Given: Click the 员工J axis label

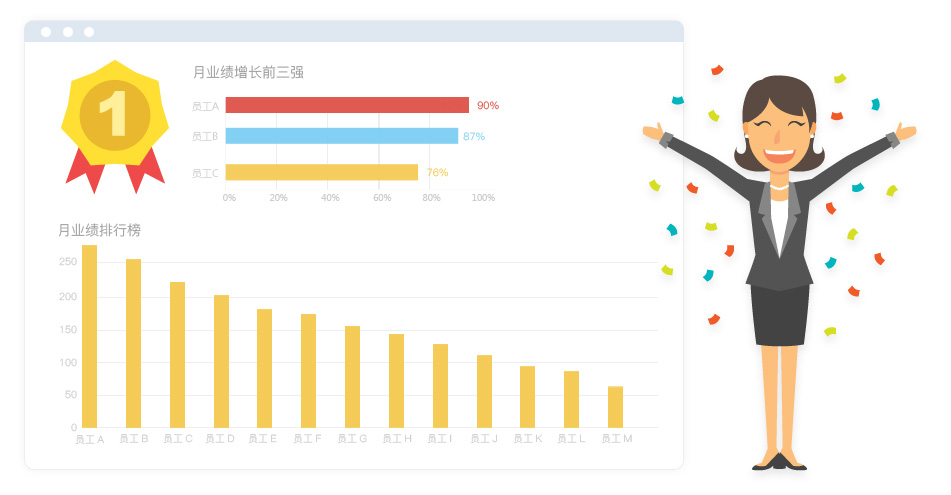Looking at the screenshot, I should click(x=483, y=439).
